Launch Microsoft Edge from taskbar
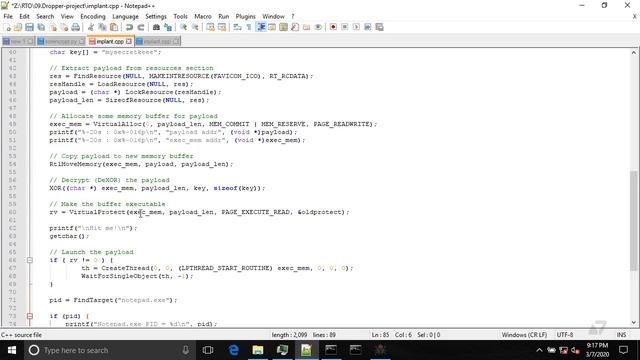Screen dimensions: 640x360 pos(233,350)
